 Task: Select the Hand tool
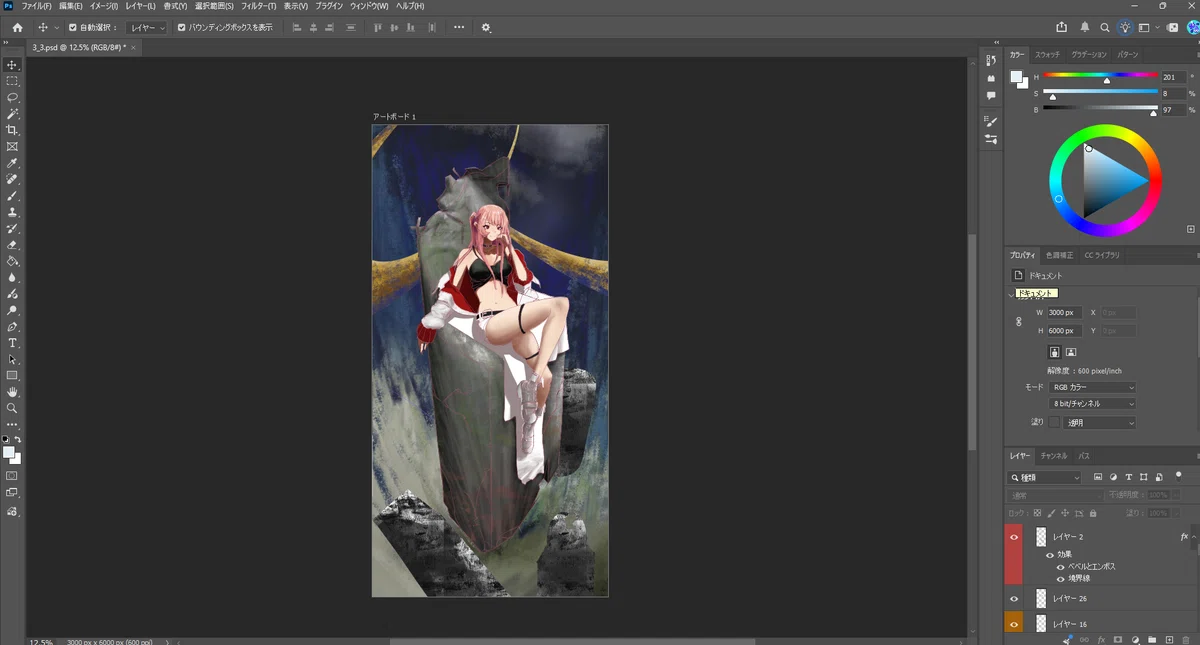[x=12, y=392]
